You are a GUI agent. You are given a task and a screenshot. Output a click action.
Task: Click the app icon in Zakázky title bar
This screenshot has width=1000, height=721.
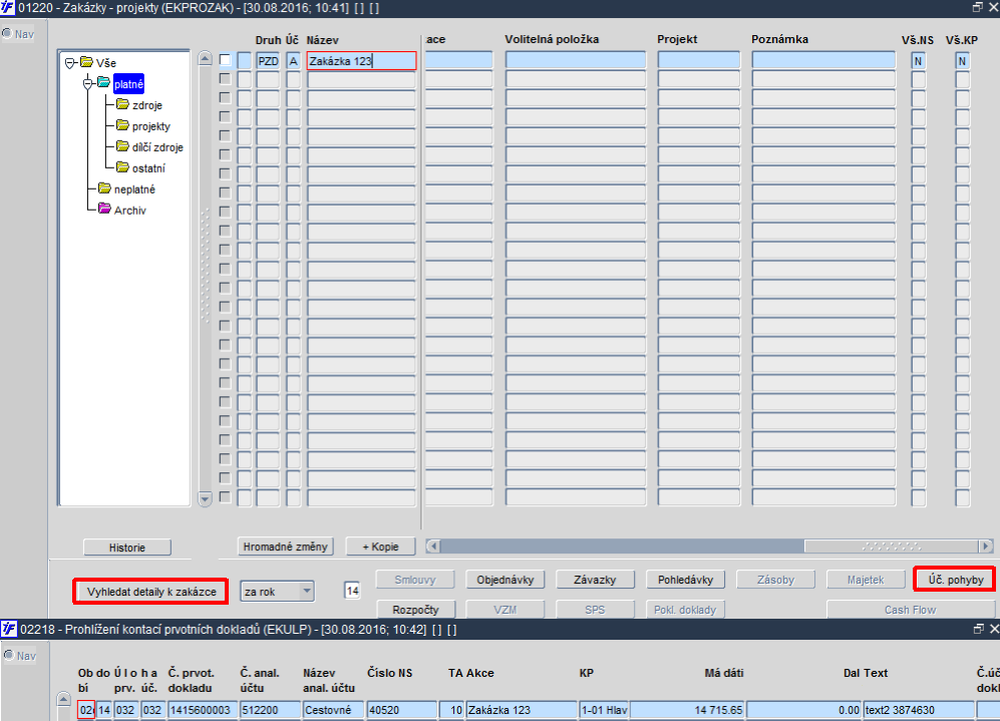pos(8,8)
